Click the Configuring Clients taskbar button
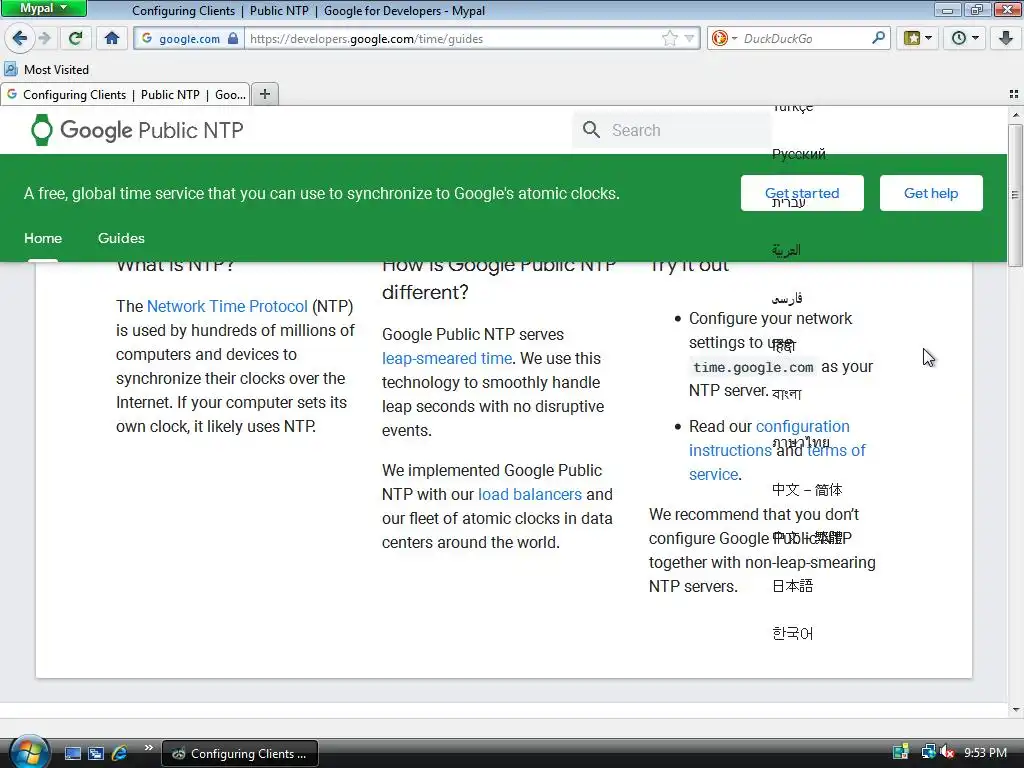 [240, 754]
